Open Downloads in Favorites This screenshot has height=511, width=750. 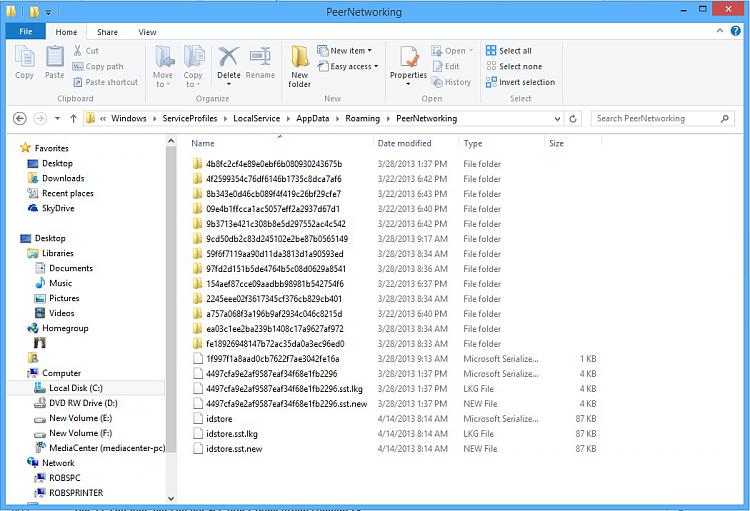(x=56, y=178)
